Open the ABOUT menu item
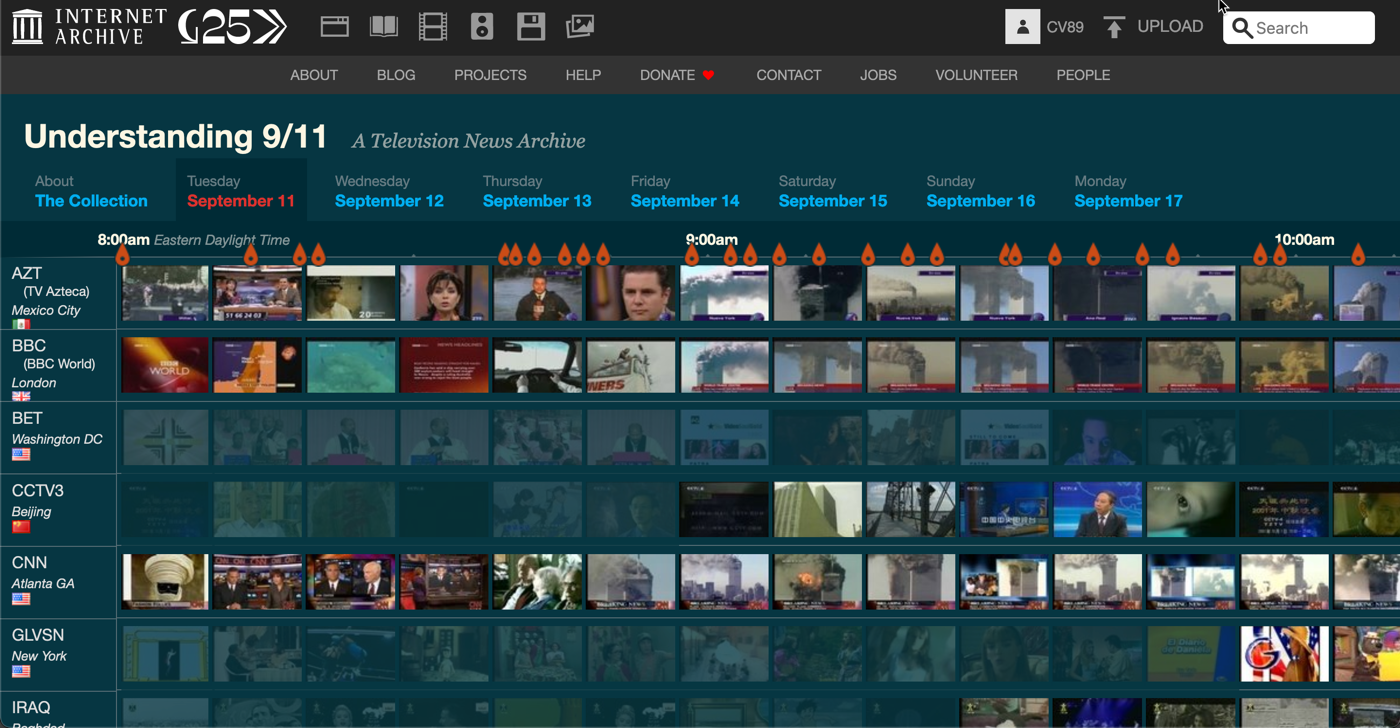This screenshot has height=728, width=1400. 314,75
